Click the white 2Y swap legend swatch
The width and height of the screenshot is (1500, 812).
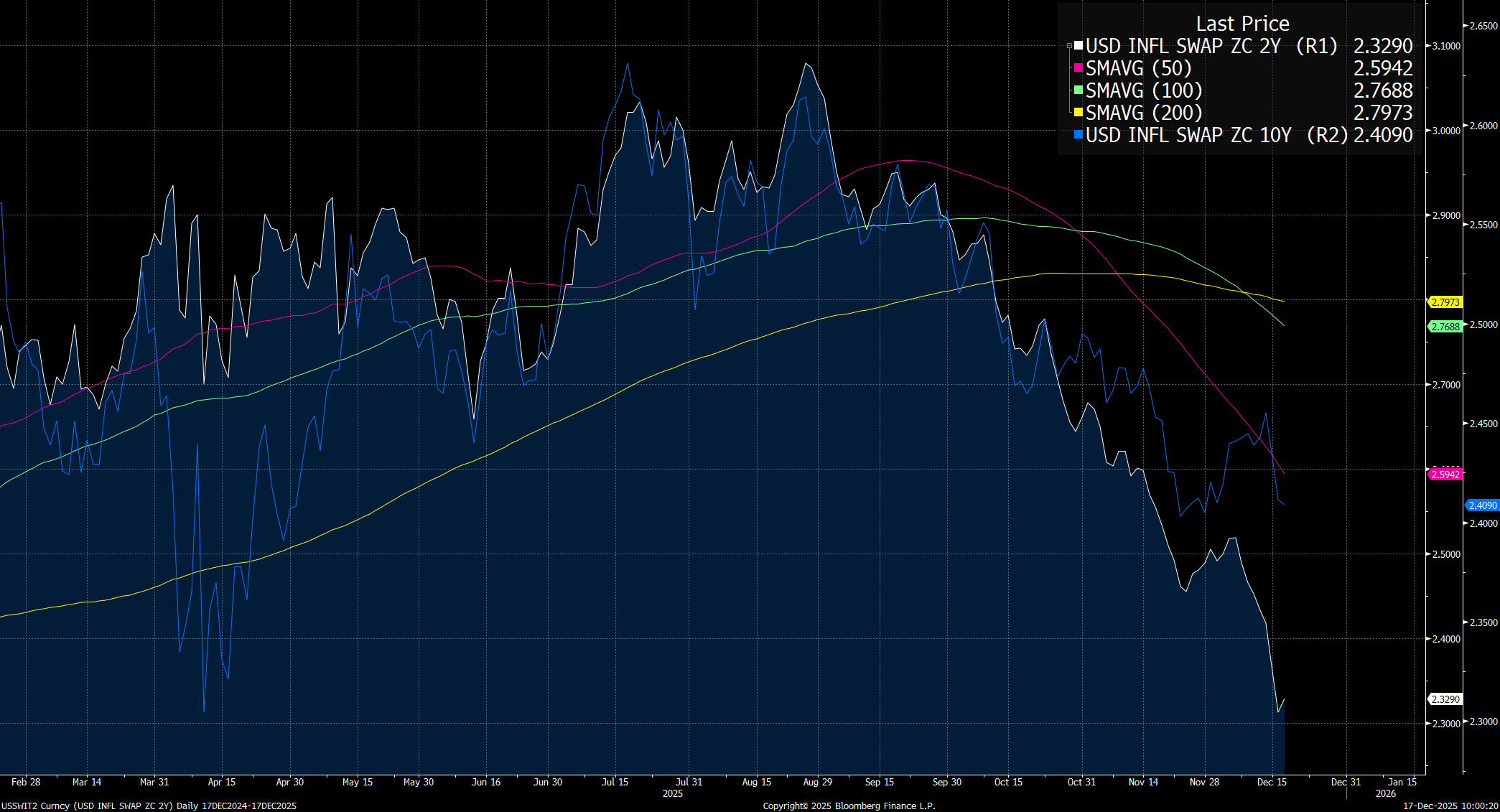pyautogui.click(x=1079, y=46)
